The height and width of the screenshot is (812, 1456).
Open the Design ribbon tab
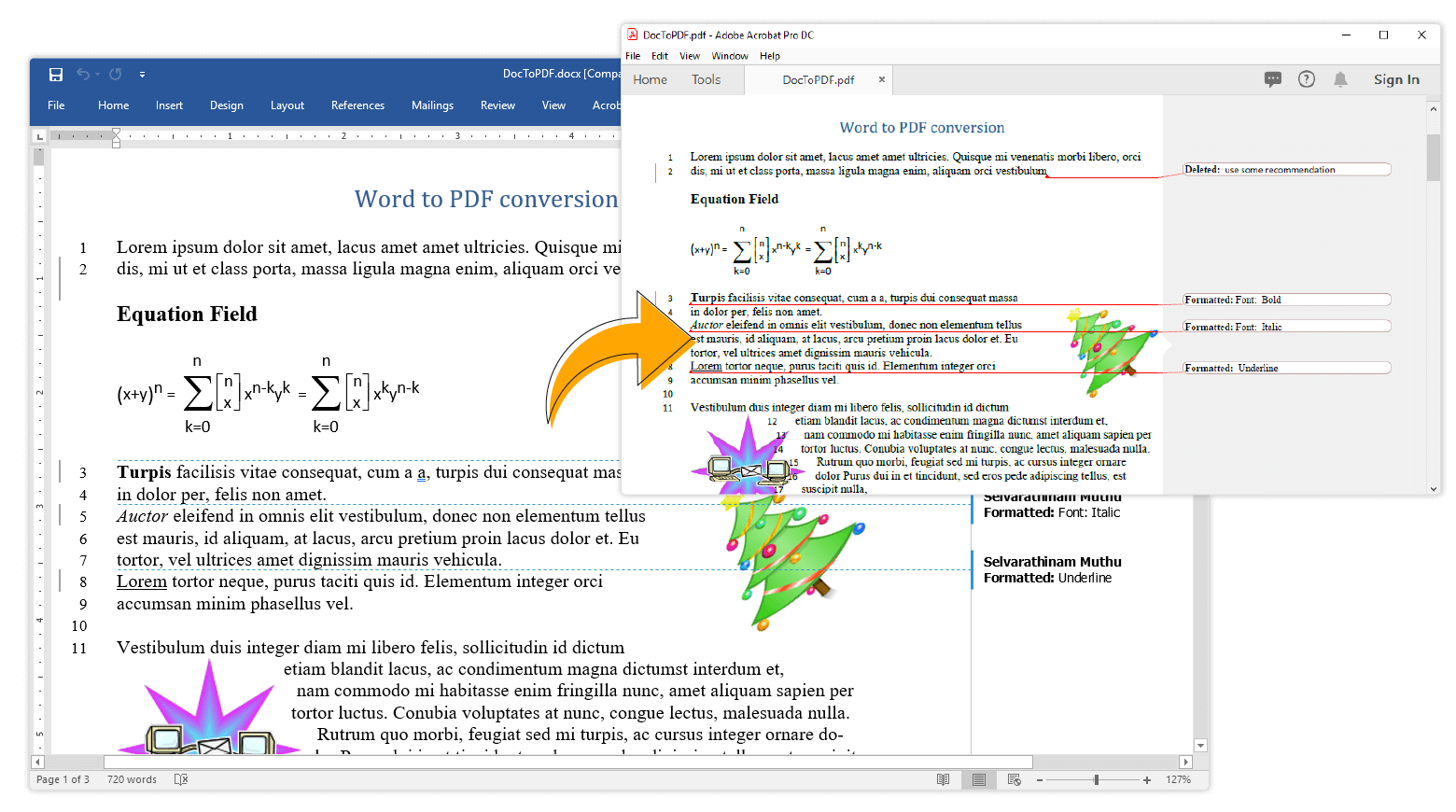(x=226, y=105)
